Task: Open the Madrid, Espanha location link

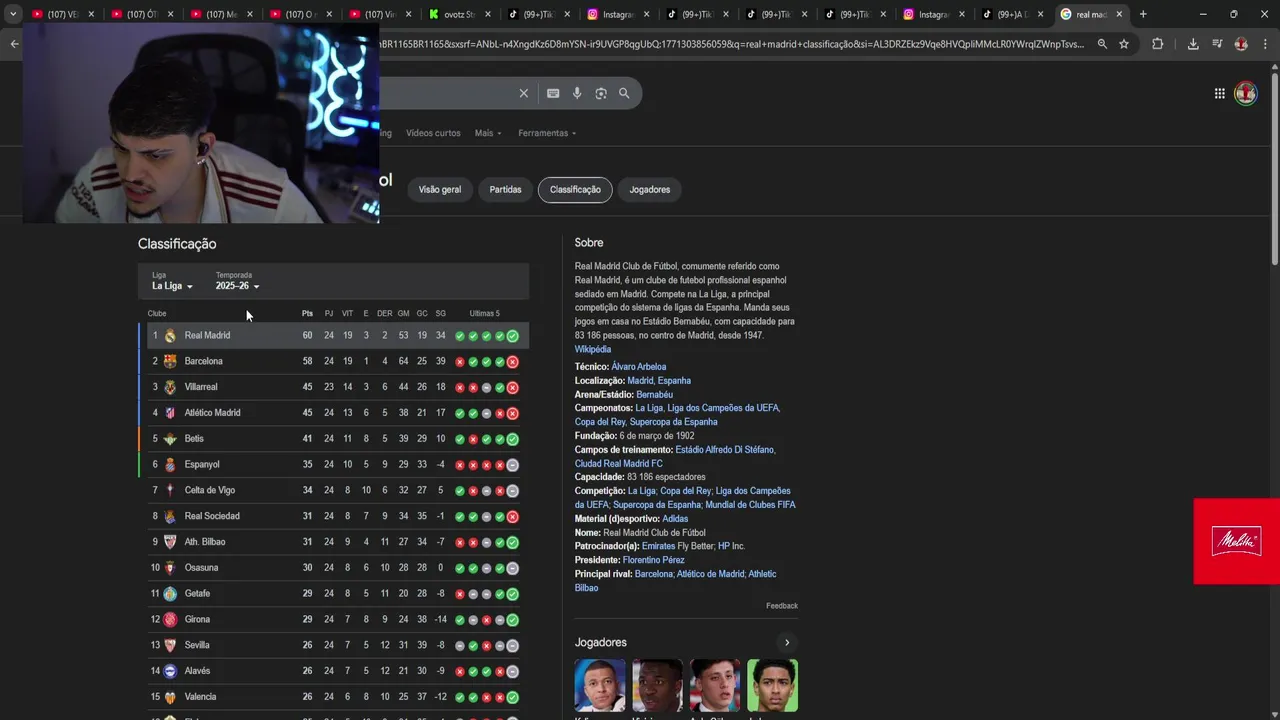Action: tap(659, 381)
